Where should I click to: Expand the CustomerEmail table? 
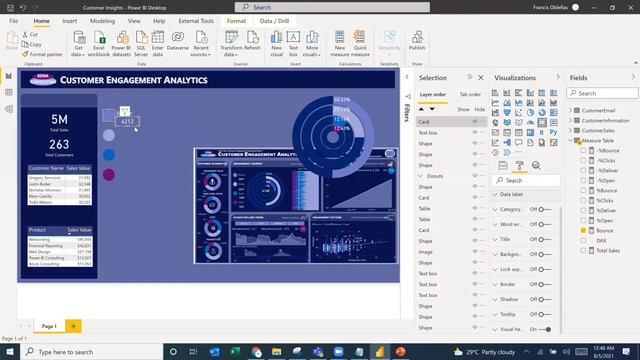pos(571,111)
